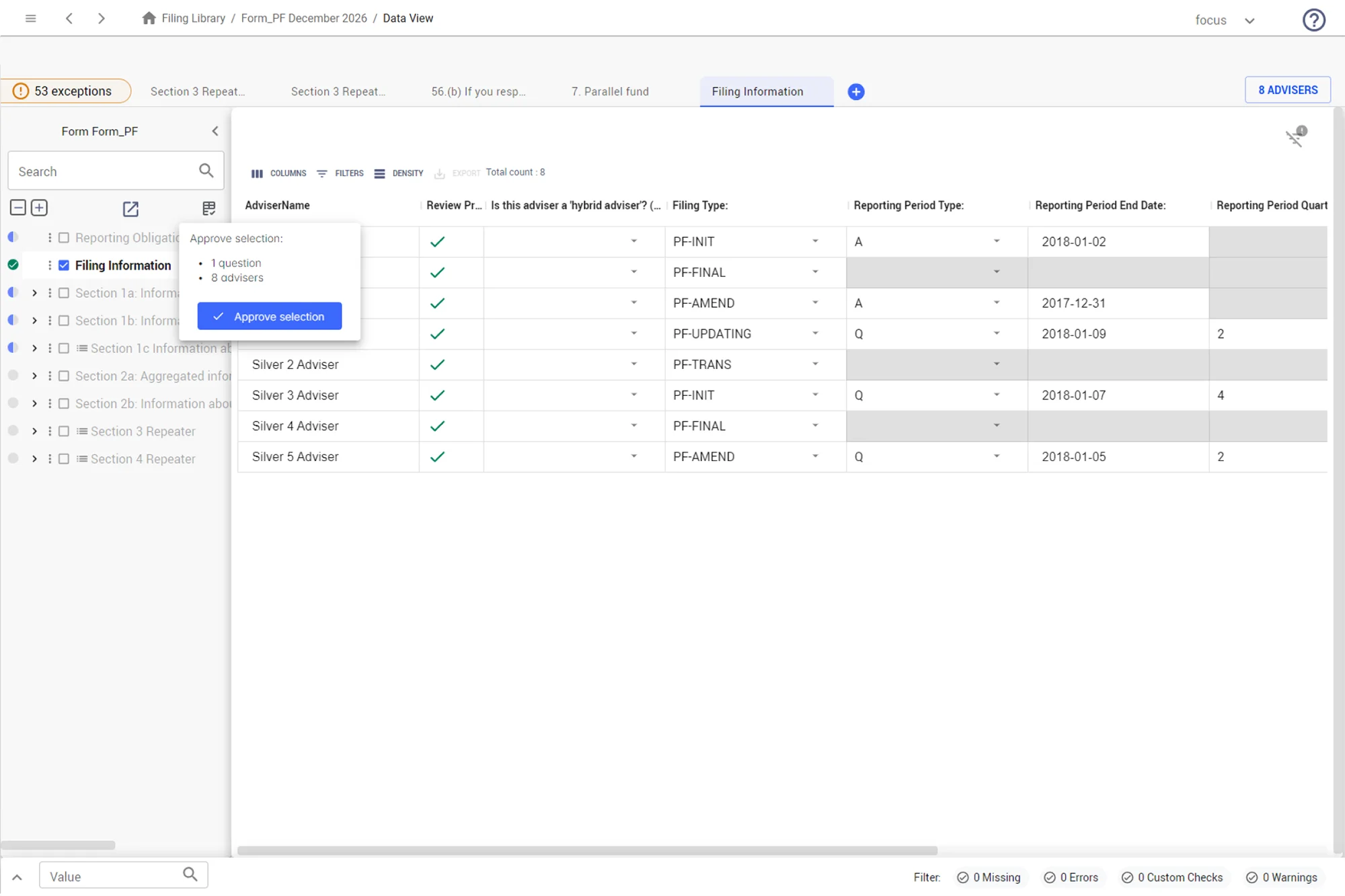Expand all tree sections icon
This screenshot has width=1345, height=896.
pyautogui.click(x=40, y=208)
